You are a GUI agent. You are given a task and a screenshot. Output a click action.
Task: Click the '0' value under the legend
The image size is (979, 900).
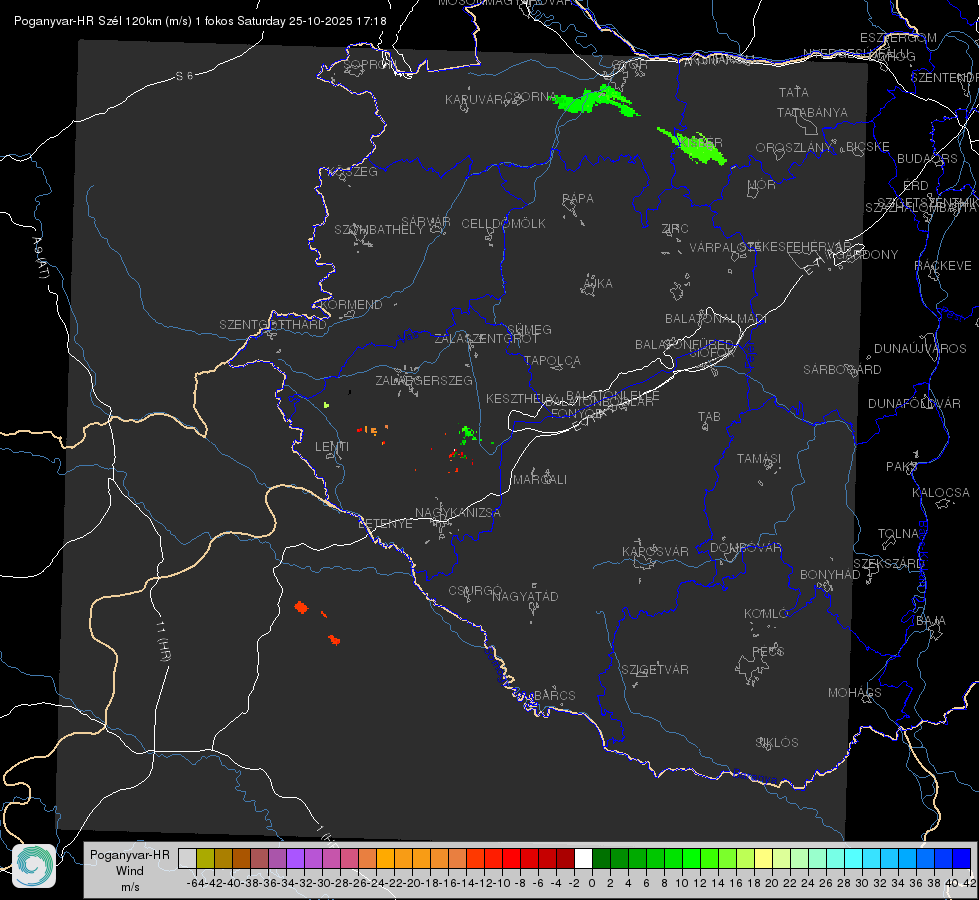(x=592, y=883)
